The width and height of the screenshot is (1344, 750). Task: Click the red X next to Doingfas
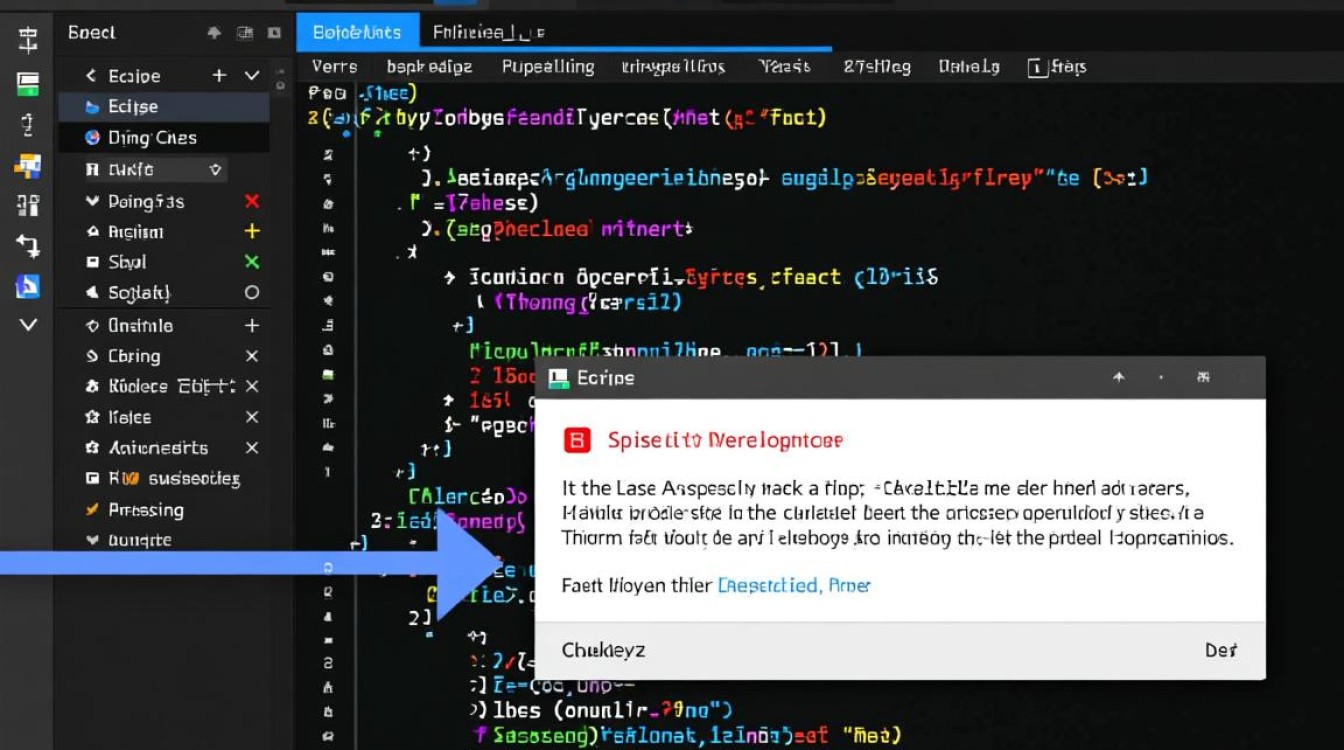tap(252, 202)
